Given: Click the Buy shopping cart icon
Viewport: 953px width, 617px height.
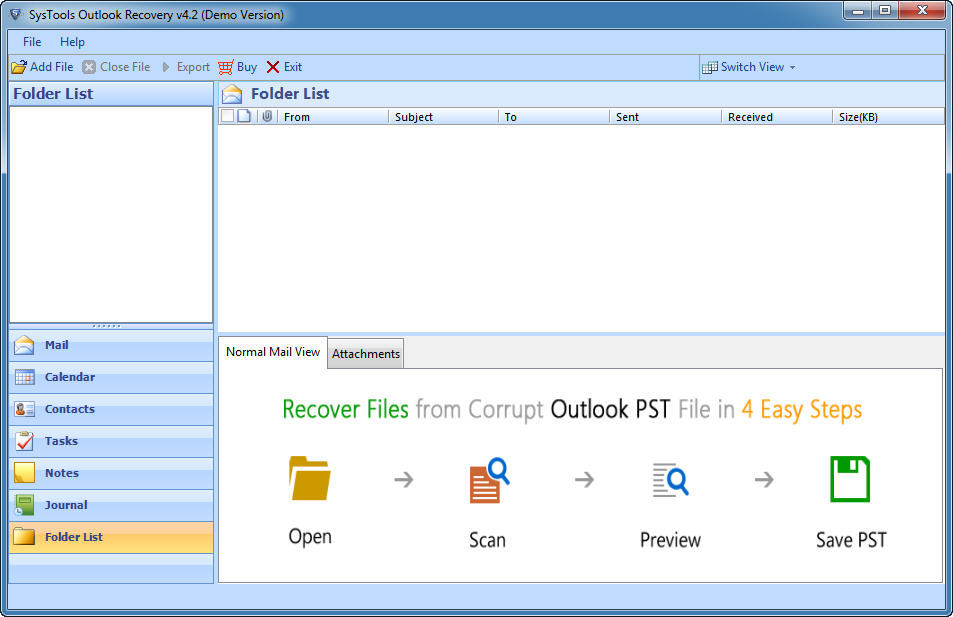Looking at the screenshot, I should 225,67.
